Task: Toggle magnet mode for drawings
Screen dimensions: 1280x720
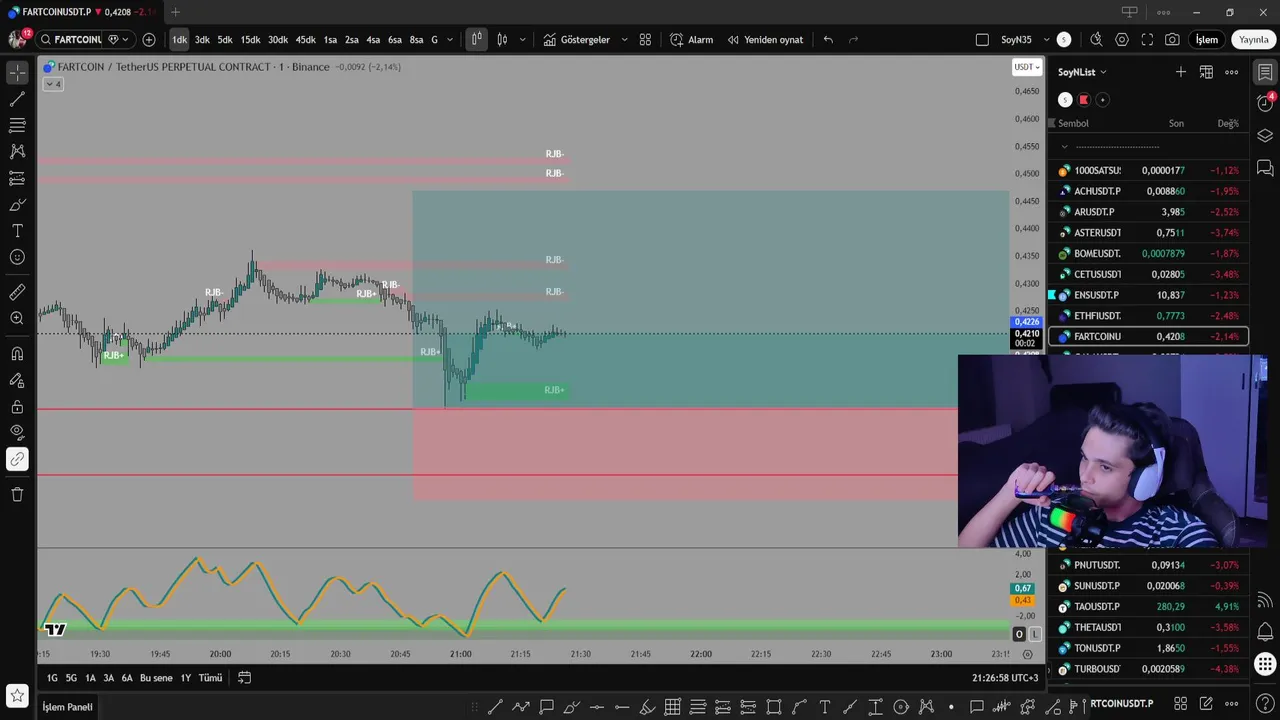Action: click(17, 354)
